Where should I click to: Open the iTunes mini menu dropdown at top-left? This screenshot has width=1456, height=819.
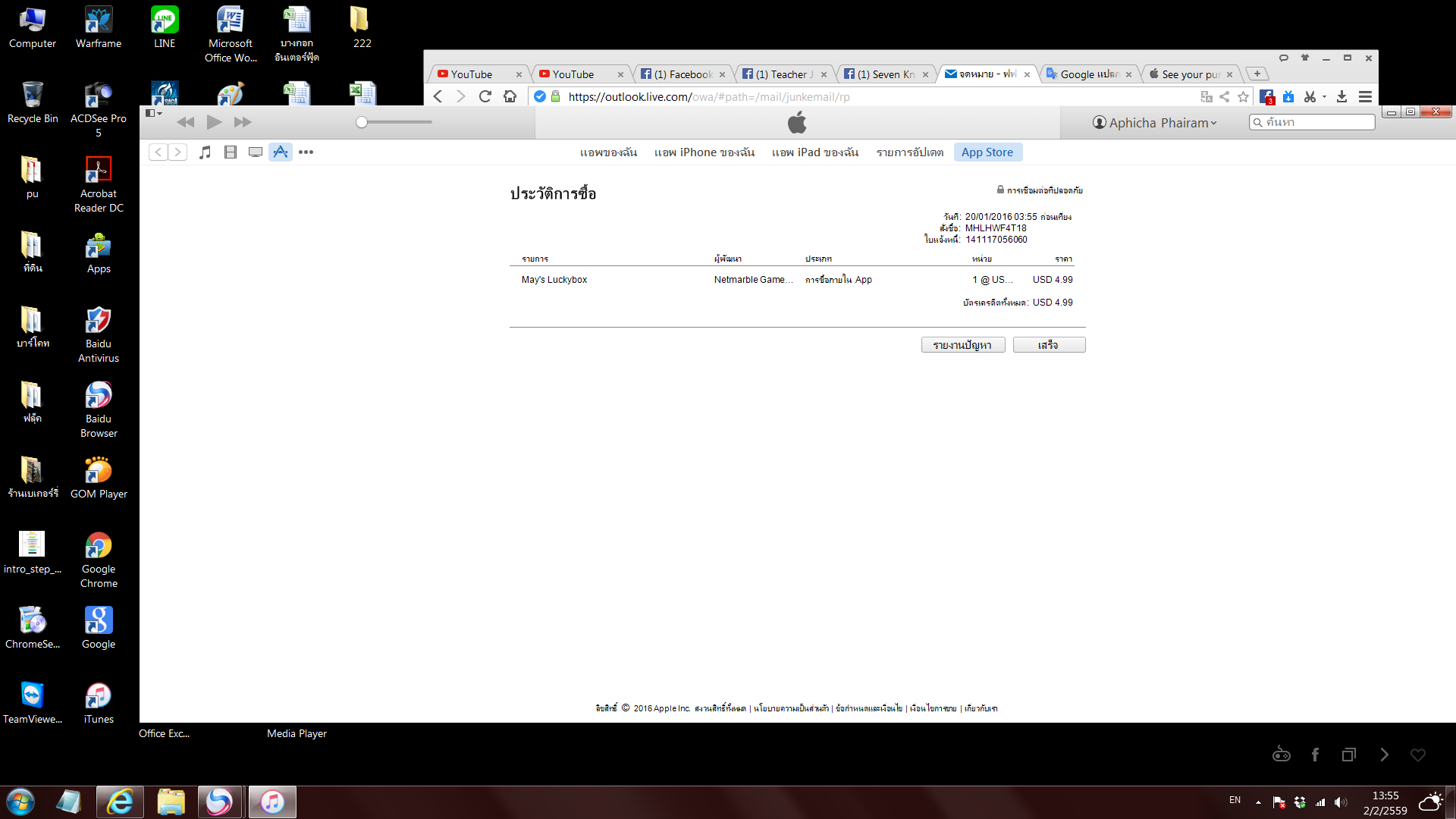pyautogui.click(x=154, y=114)
